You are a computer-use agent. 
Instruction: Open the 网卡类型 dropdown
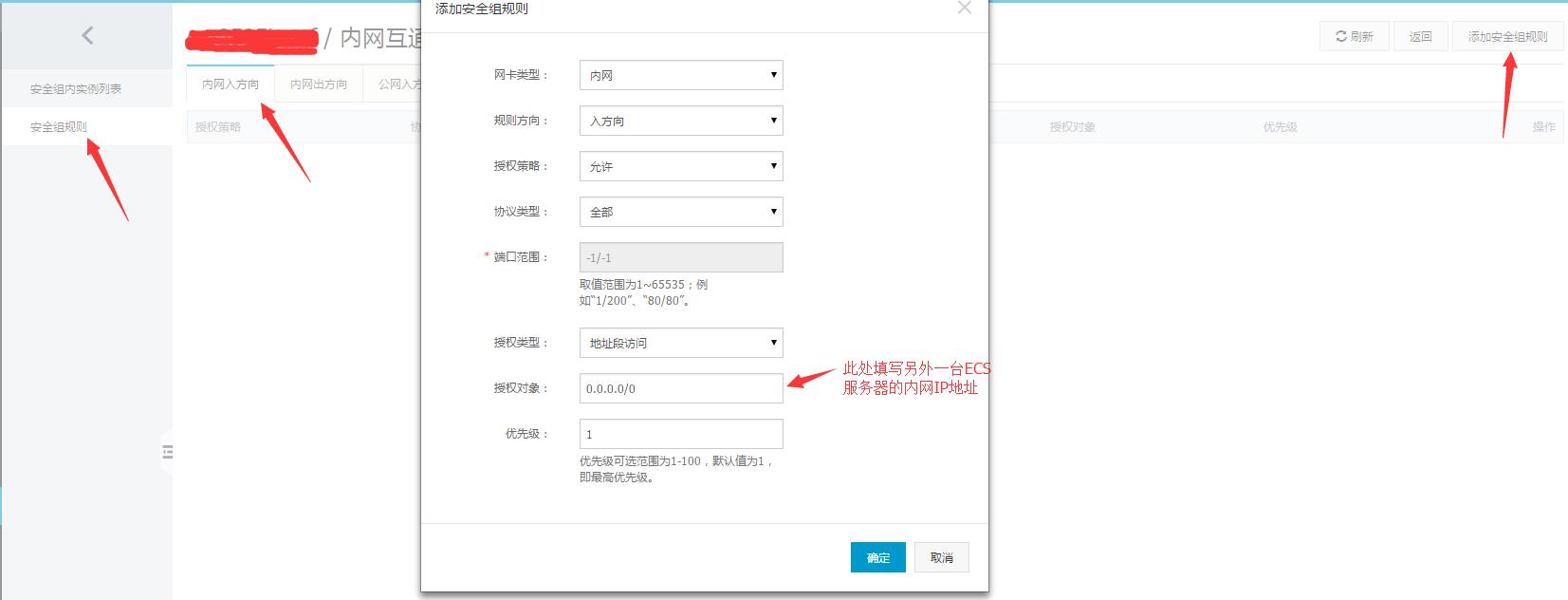click(680, 75)
